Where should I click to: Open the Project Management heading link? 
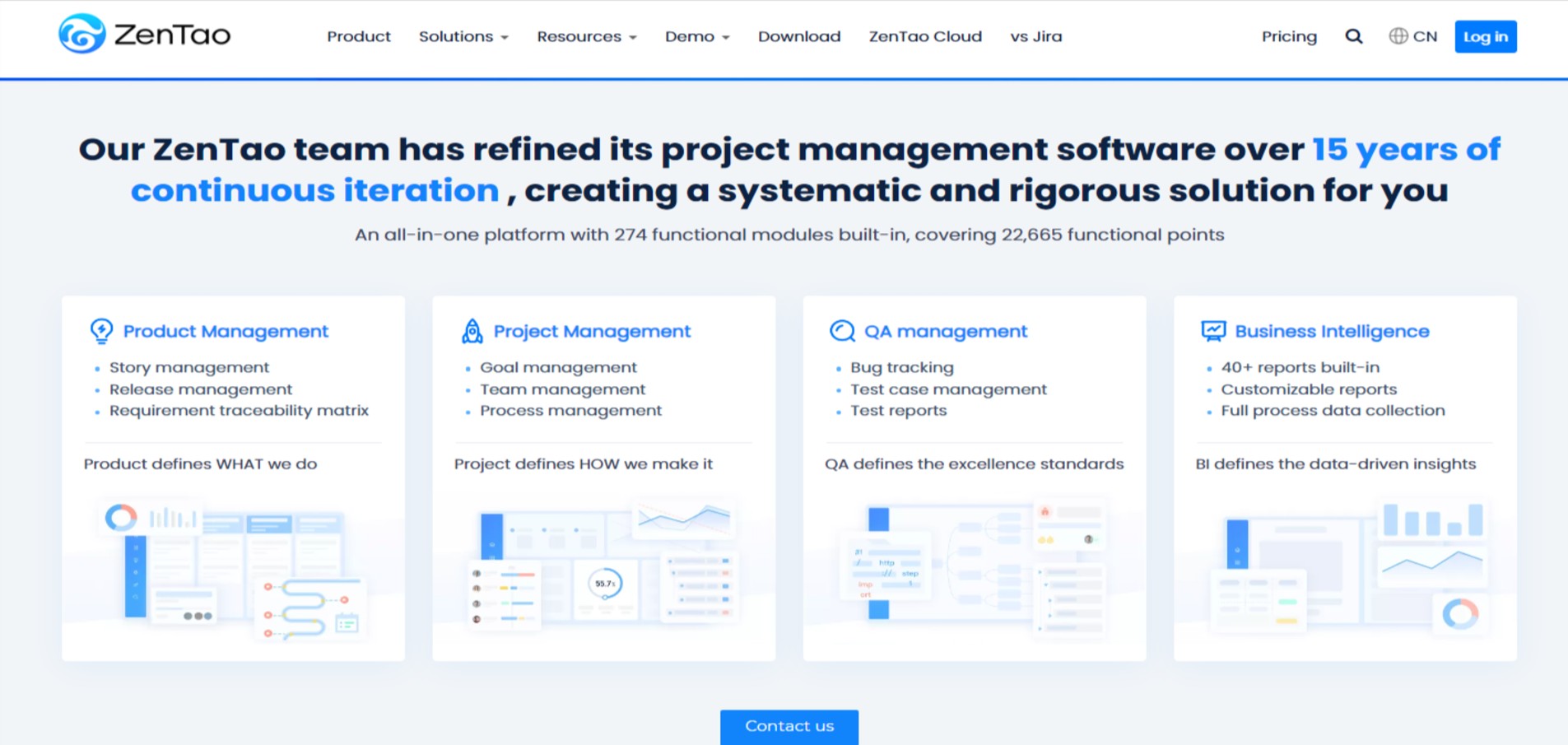pyautogui.click(x=592, y=331)
